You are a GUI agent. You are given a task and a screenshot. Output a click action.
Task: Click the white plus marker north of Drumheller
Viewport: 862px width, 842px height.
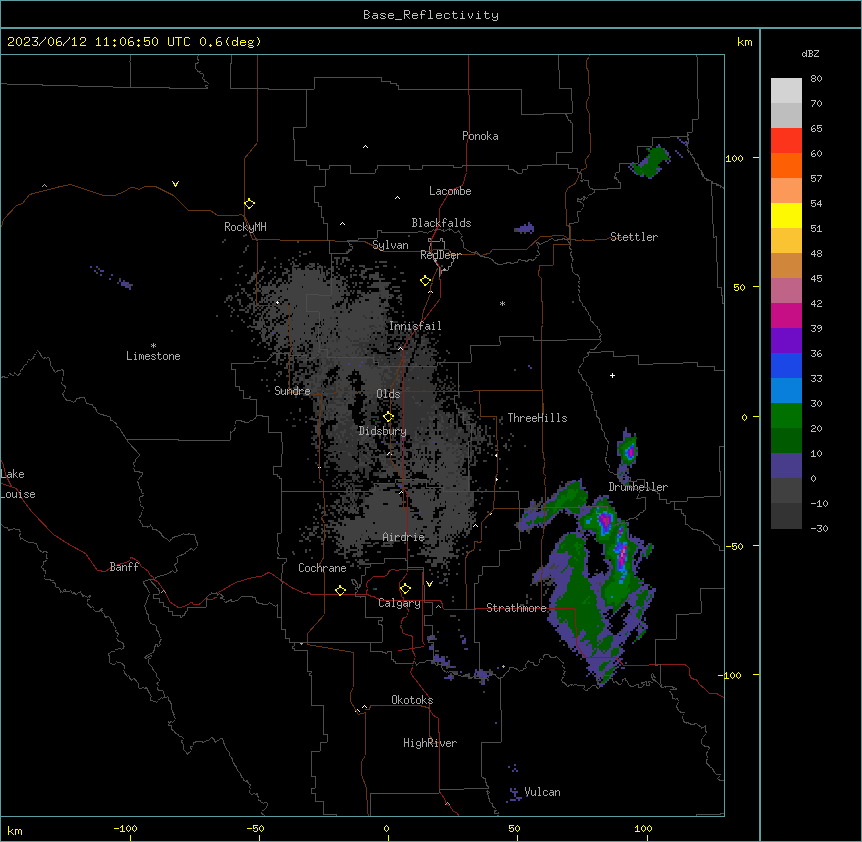612,375
